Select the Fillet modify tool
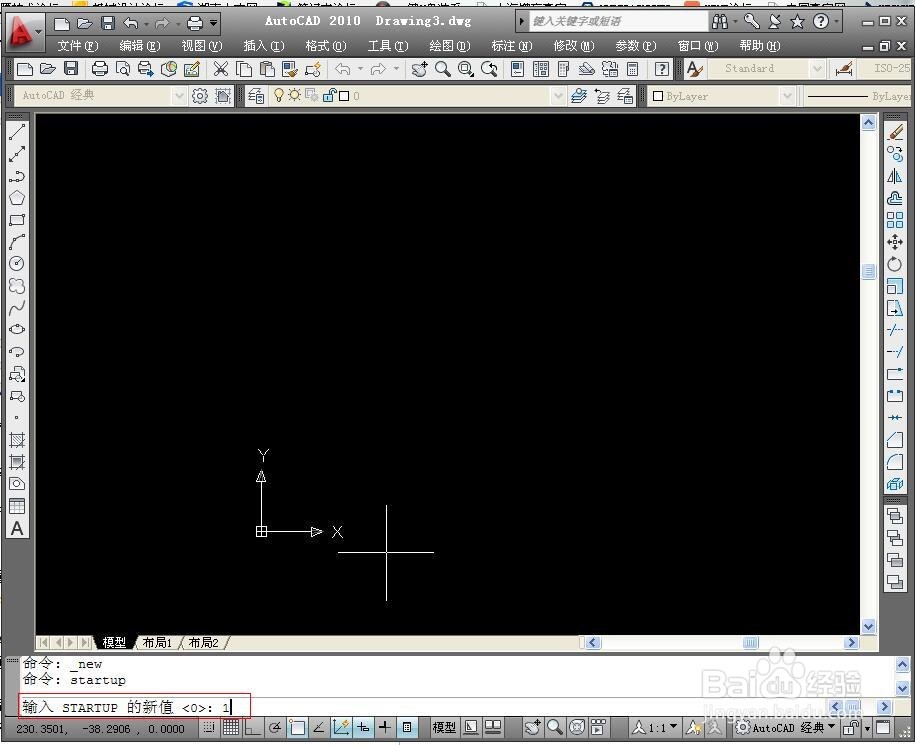 click(x=895, y=462)
